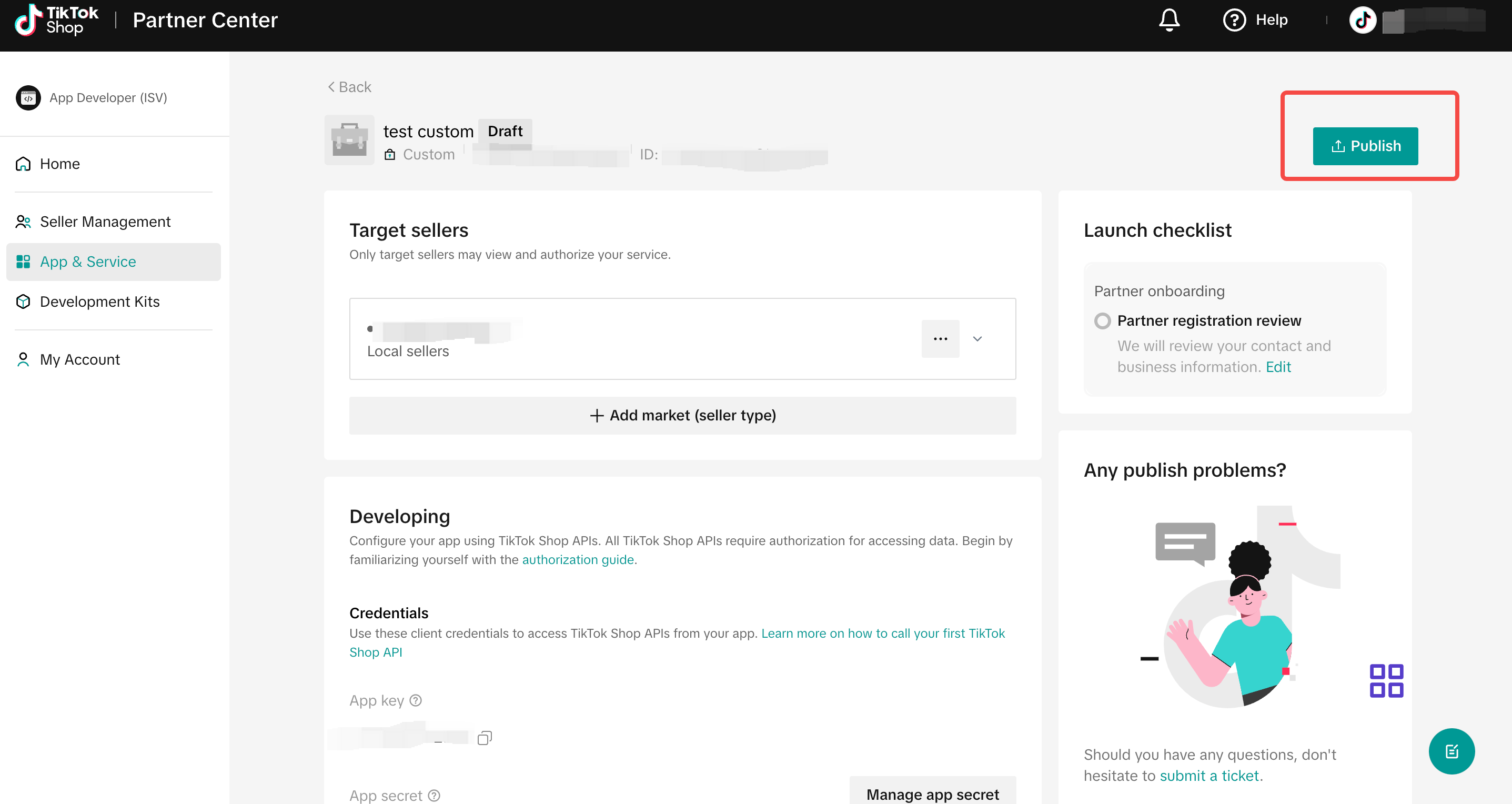The width and height of the screenshot is (1512, 804).
Task: Click the App key info tooltip icon
Action: click(416, 700)
